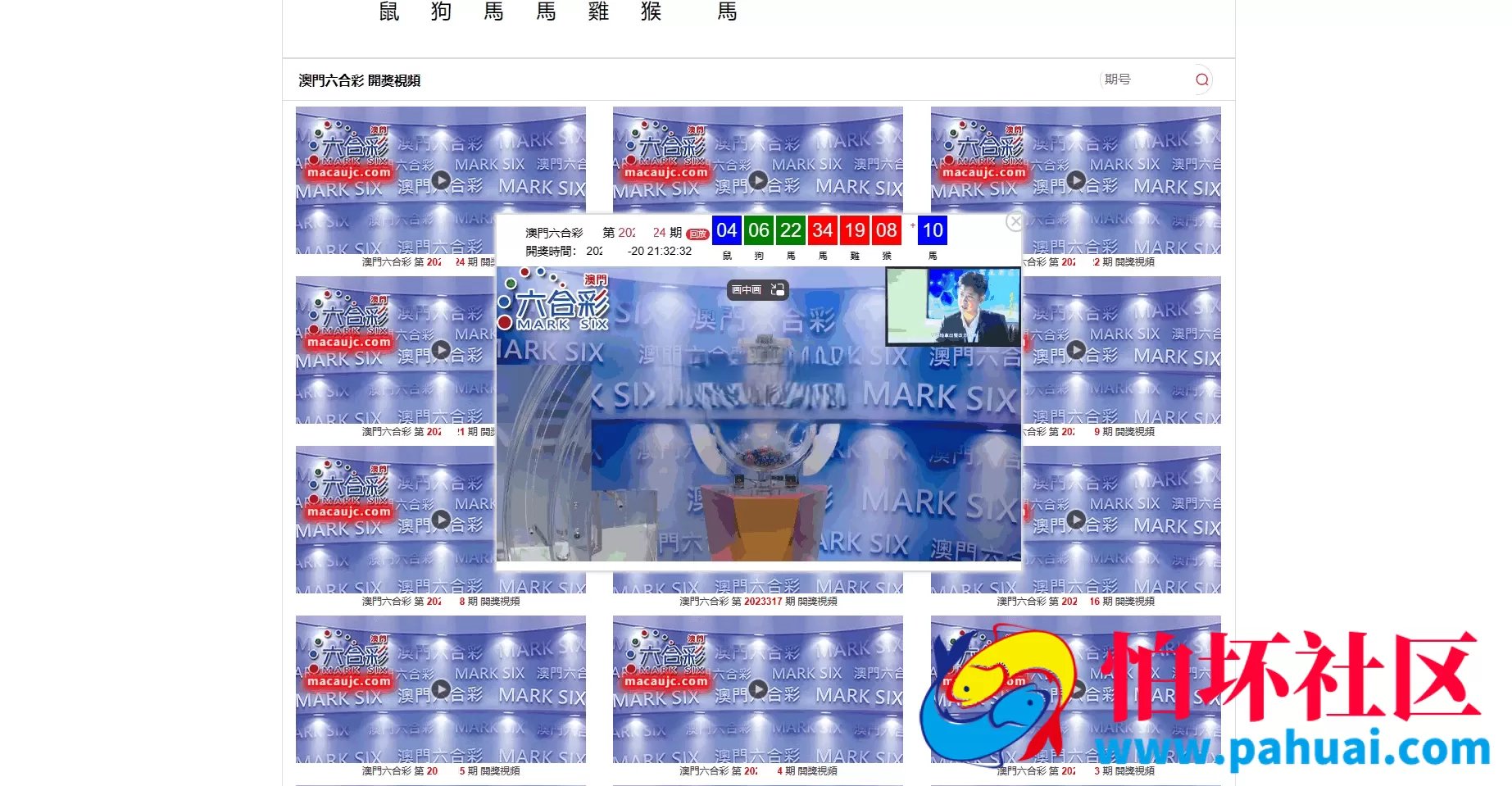The height and width of the screenshot is (786, 1512).
Task: Click the 六合彩 MARK SIX logo in popup video
Action: [x=554, y=300]
